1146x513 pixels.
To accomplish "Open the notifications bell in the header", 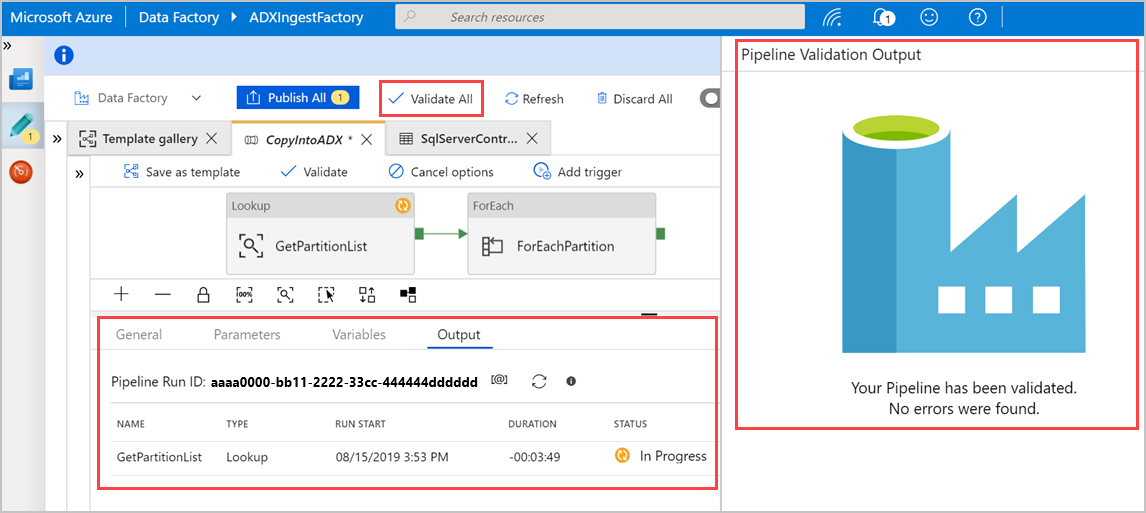I will (x=884, y=17).
